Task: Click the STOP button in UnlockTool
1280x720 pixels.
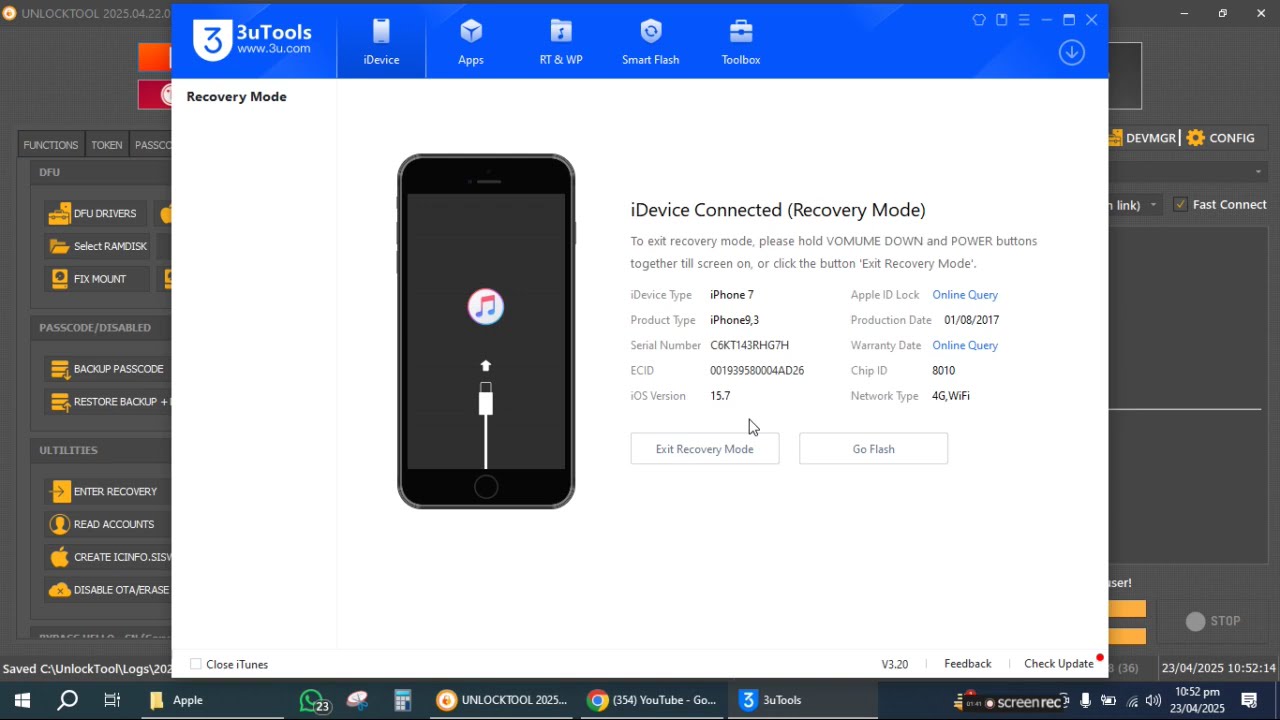Action: (x=1214, y=621)
